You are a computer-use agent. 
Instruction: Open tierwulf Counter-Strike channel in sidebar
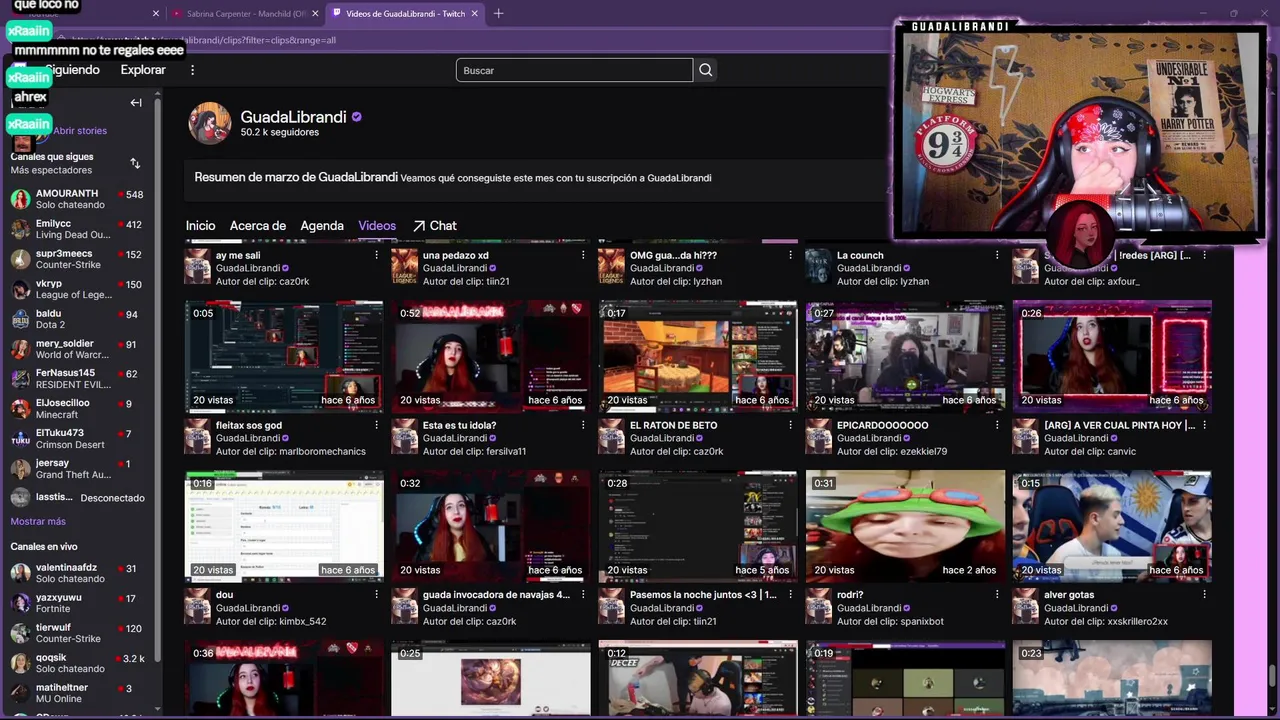[x=78, y=633]
